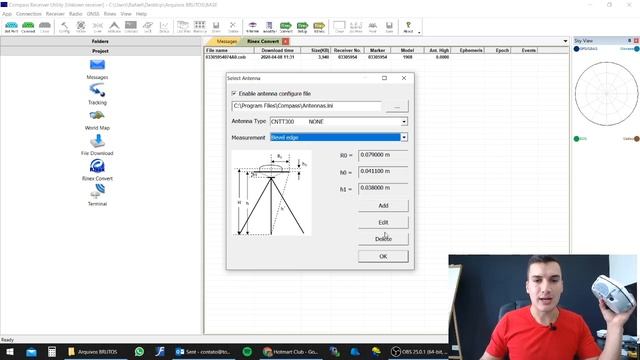The height and width of the screenshot is (360, 640).
Task: Click the Connect toolbar icon
Action: coord(28,27)
